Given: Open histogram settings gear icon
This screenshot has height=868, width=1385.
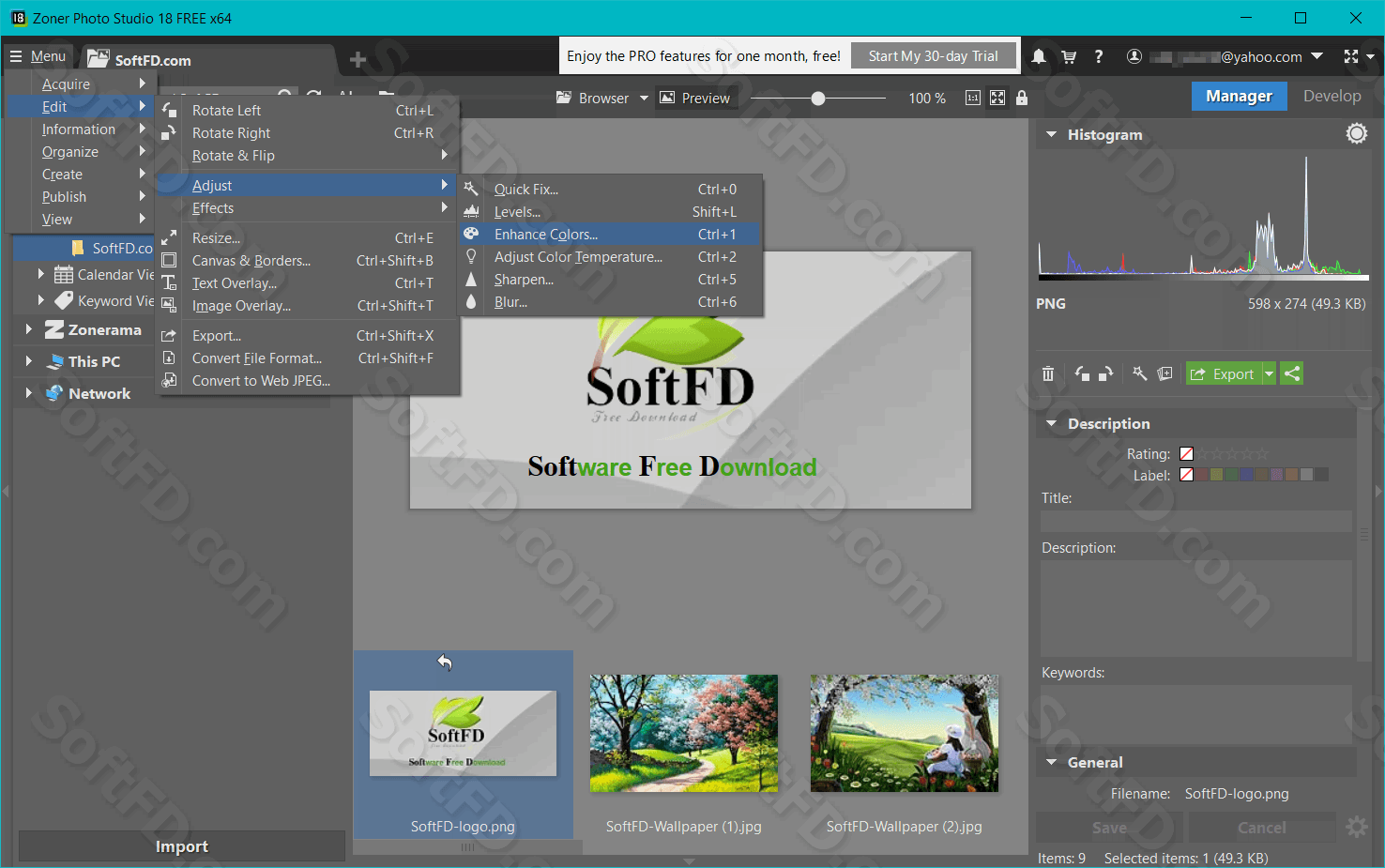Looking at the screenshot, I should (1357, 134).
